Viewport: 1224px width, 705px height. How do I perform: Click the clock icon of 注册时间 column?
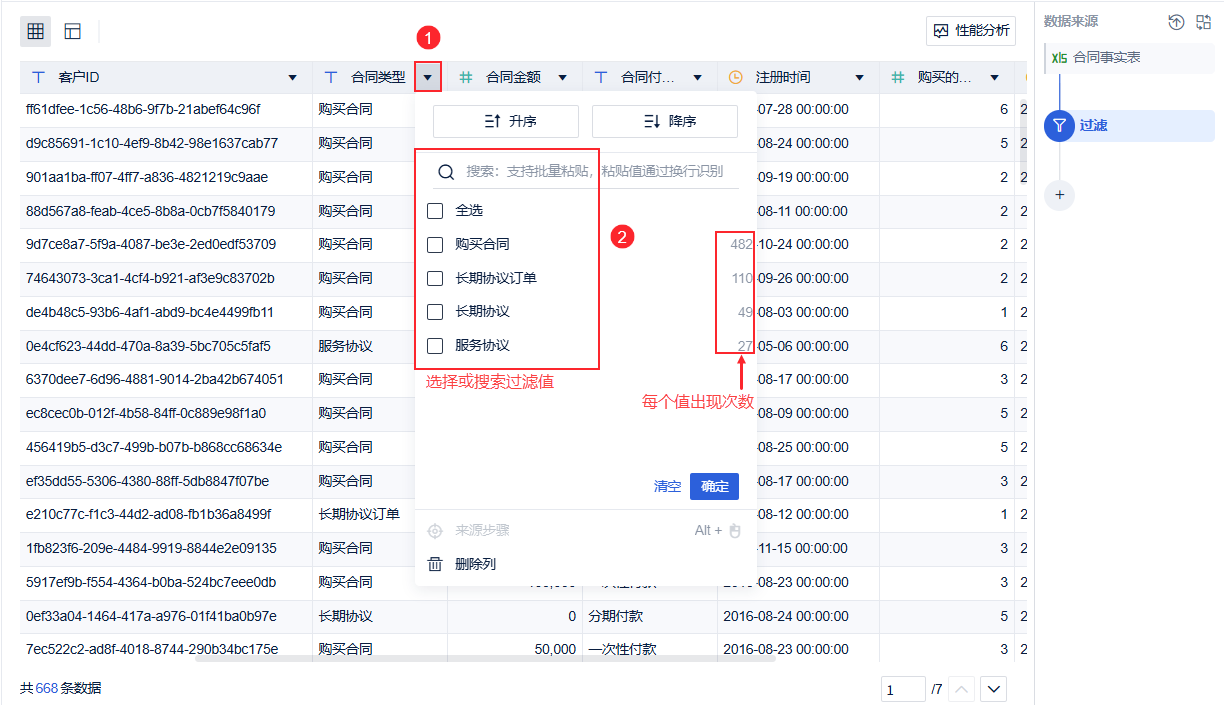736,77
